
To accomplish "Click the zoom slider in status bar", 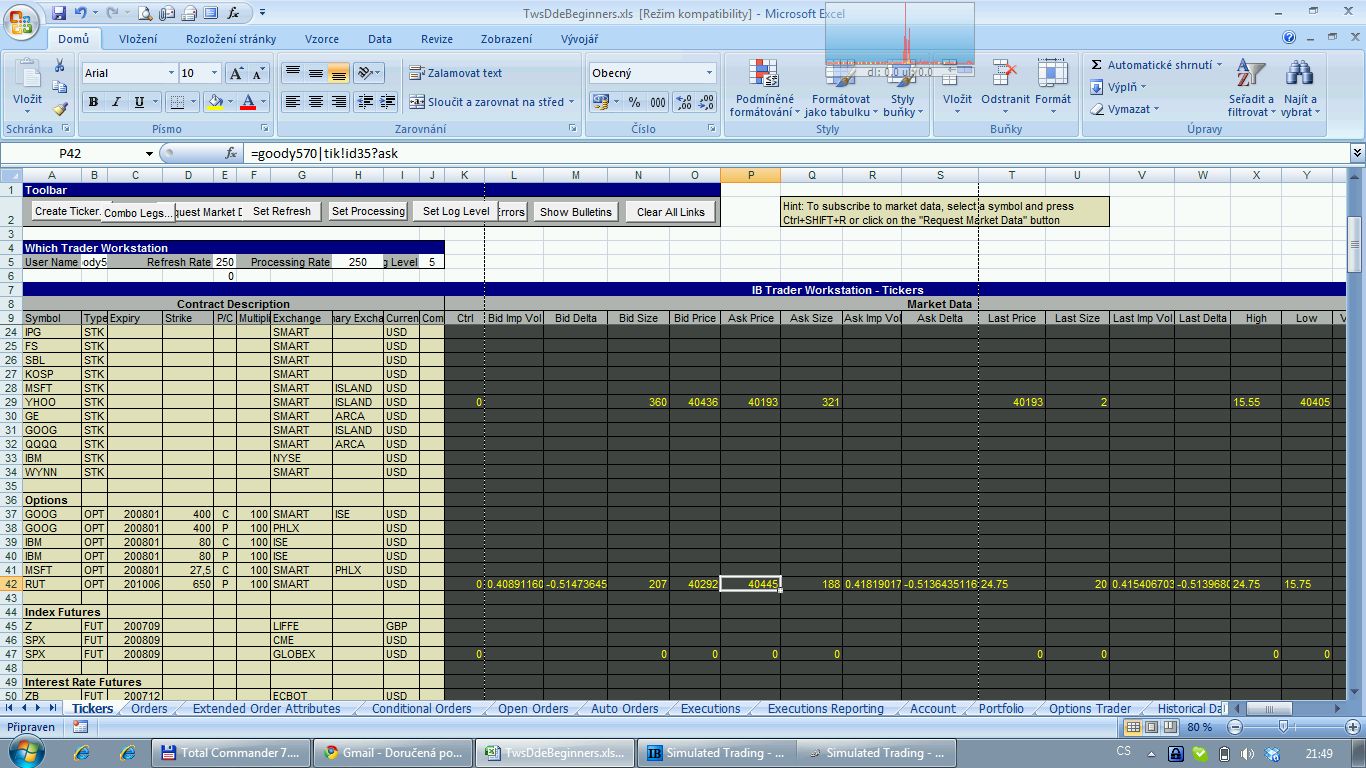I will point(1283,727).
